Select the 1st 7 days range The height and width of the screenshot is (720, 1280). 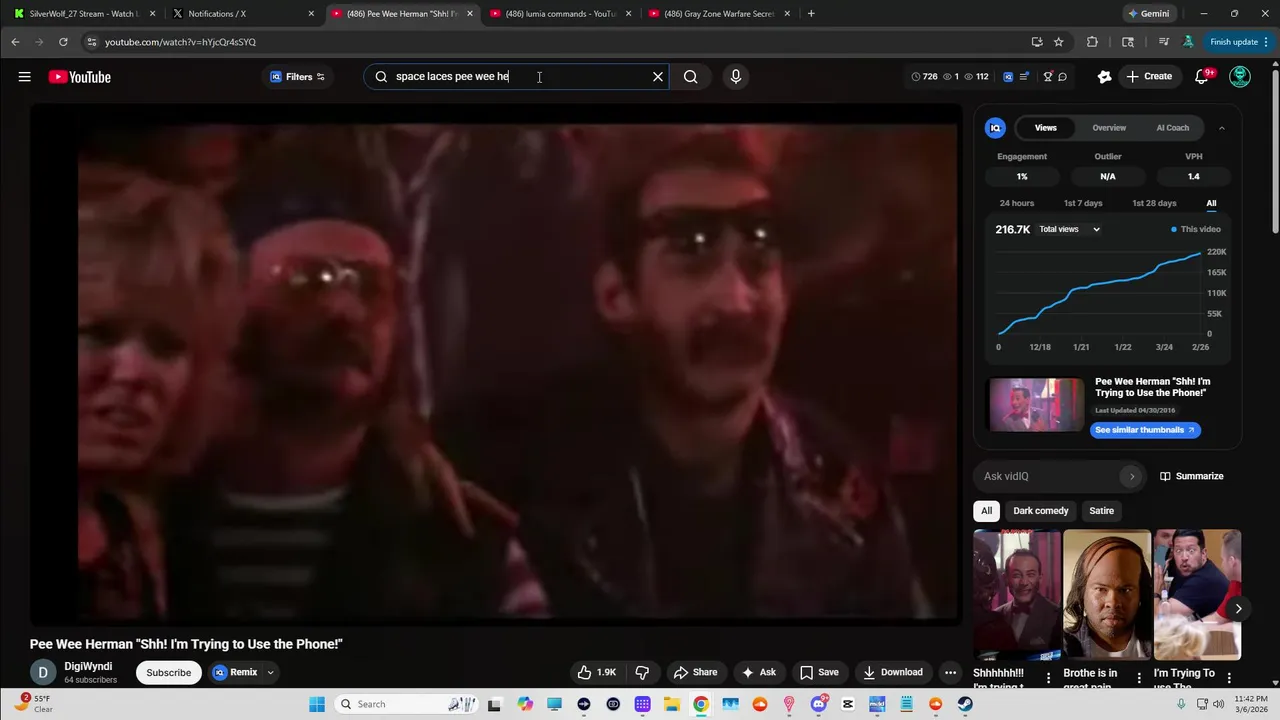click(1082, 203)
